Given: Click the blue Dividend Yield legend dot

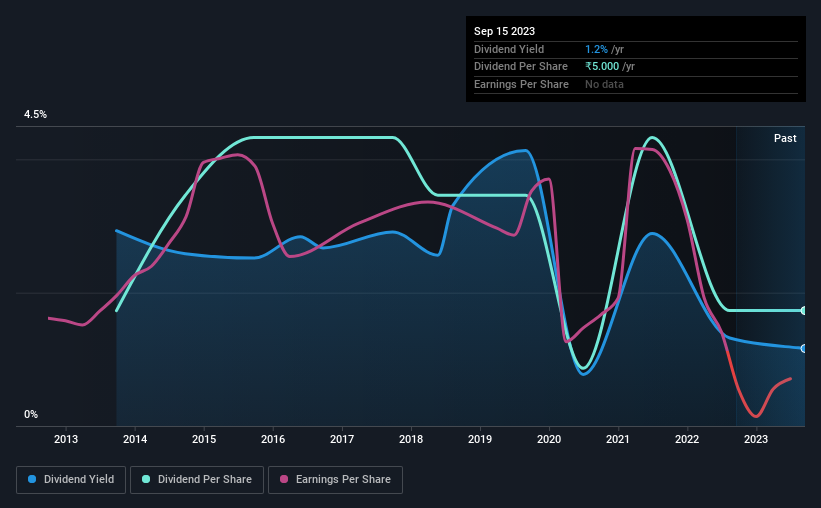Looking at the screenshot, I should [32, 479].
